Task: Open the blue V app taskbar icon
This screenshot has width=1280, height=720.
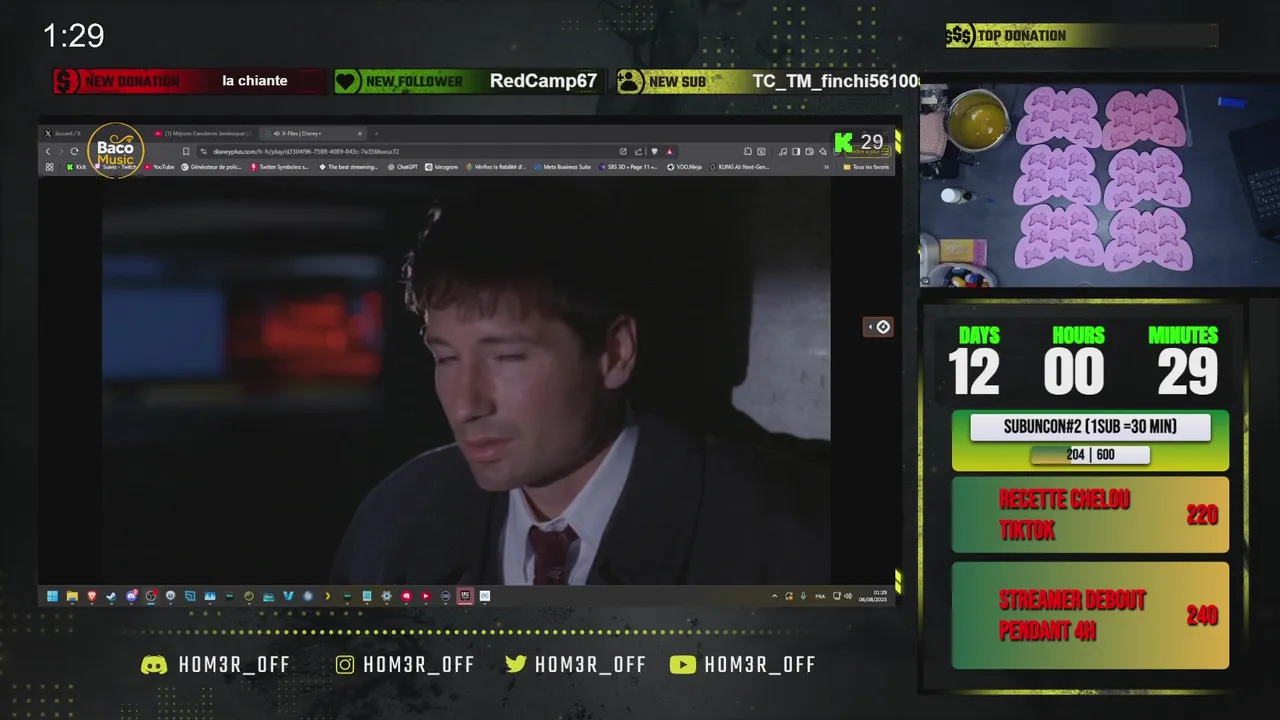Action: 289,596
